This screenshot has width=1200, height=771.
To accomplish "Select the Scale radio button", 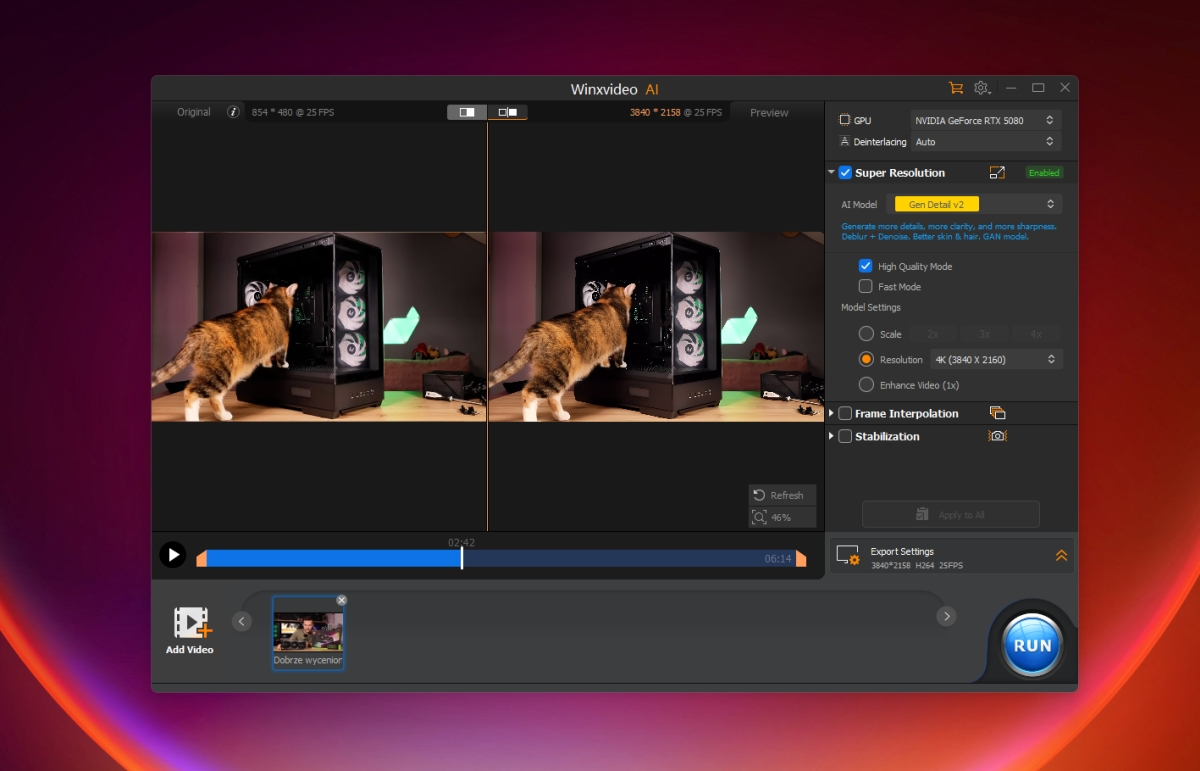I will pos(866,334).
